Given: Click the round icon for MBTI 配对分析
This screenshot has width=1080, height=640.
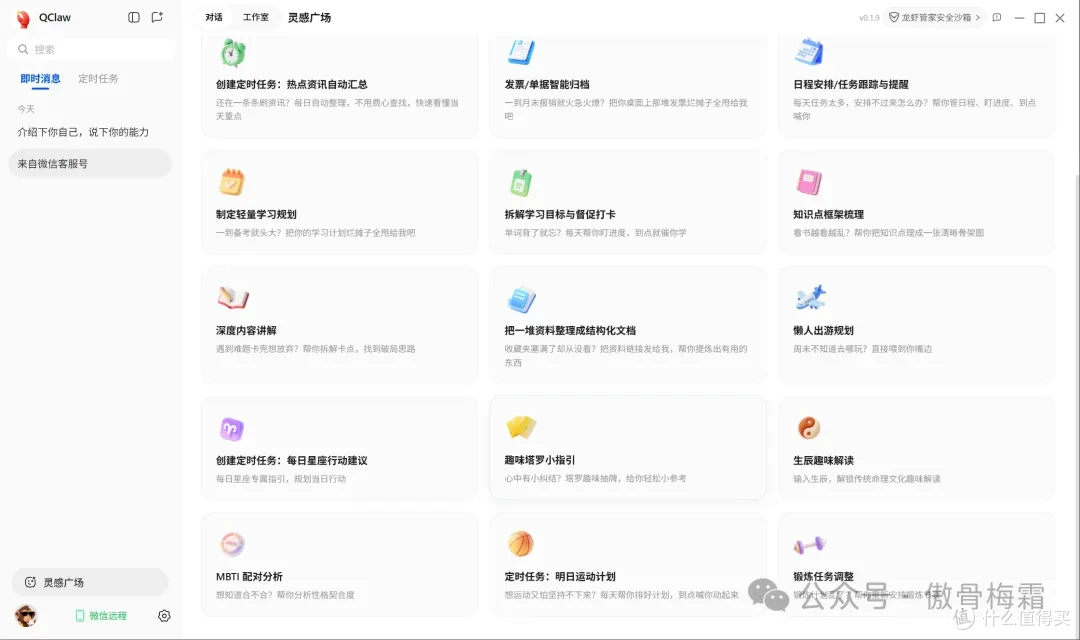Looking at the screenshot, I should pos(232,544).
